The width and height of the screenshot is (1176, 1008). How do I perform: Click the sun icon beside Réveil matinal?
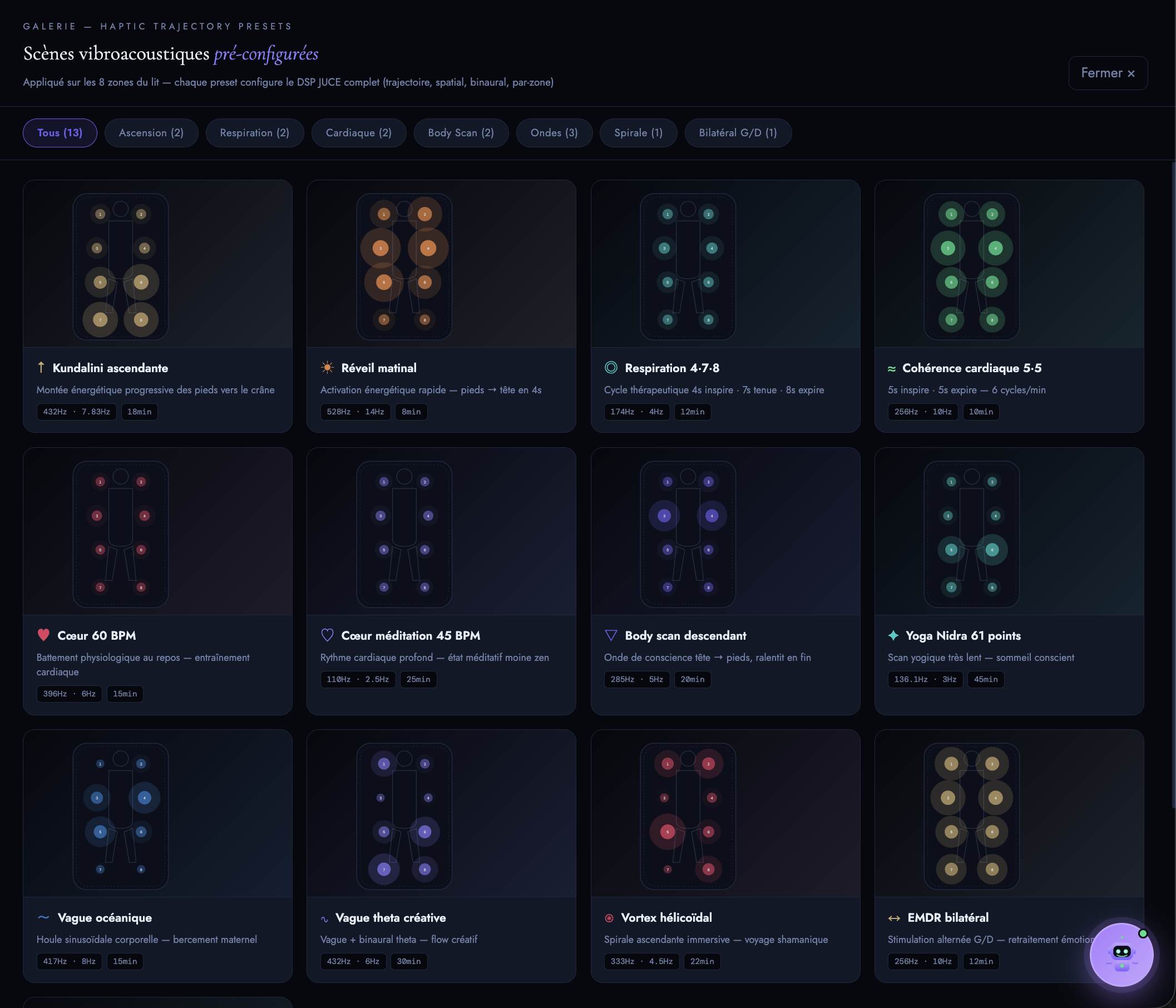click(327, 367)
